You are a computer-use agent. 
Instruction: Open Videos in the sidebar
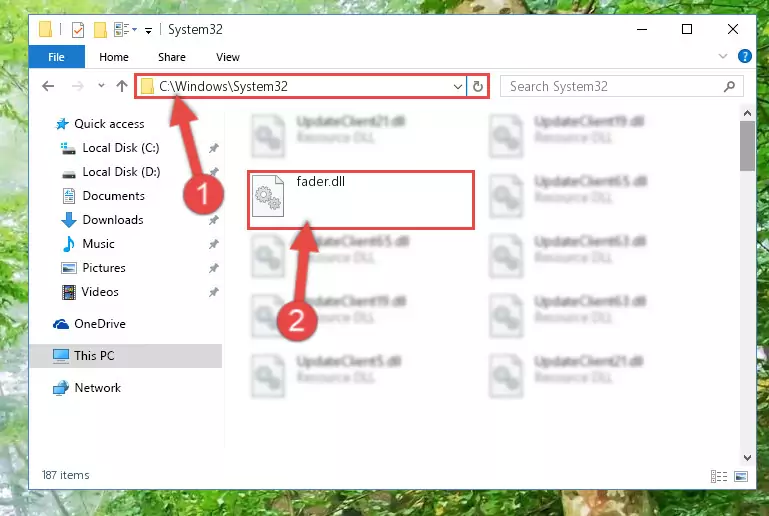pyautogui.click(x=100, y=292)
